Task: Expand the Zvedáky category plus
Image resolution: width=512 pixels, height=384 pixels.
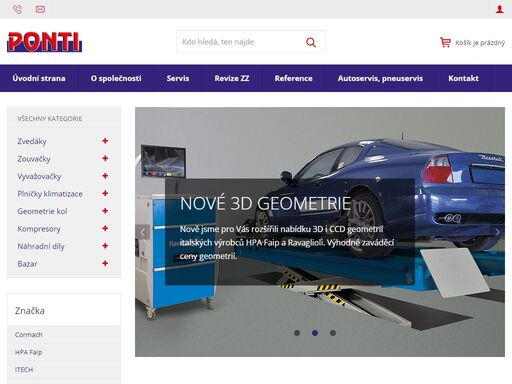Action: point(105,141)
